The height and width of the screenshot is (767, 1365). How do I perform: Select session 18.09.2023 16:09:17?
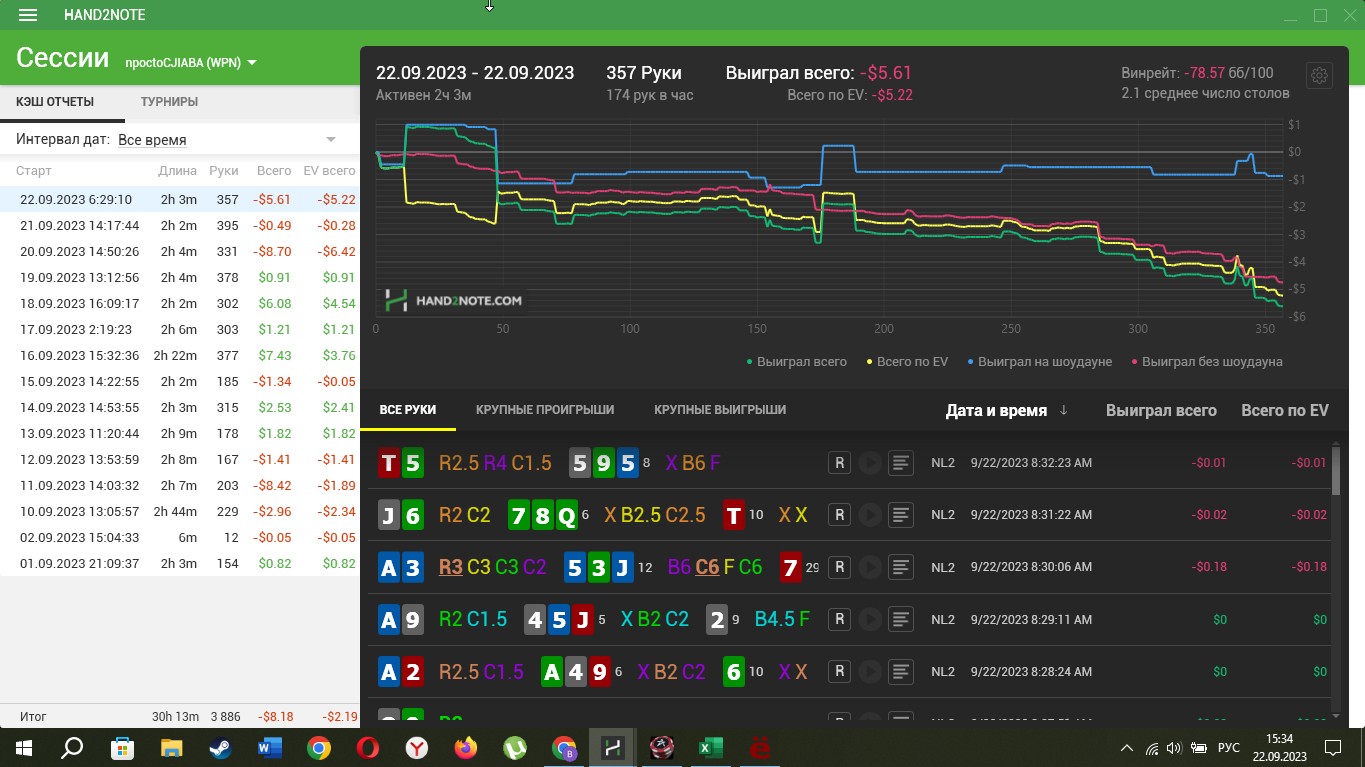pos(180,303)
